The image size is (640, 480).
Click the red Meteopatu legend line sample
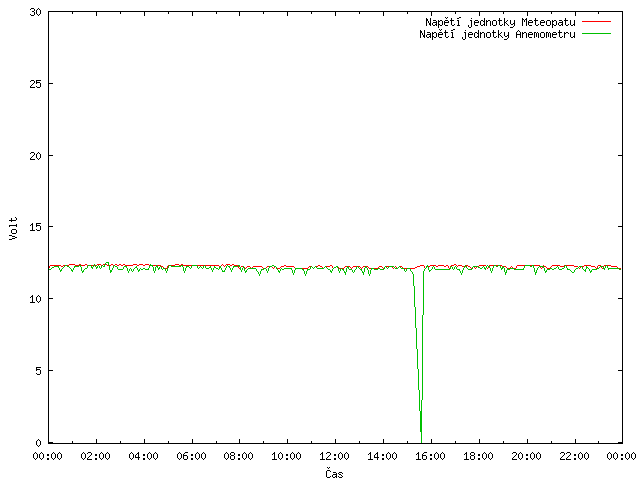[x=596, y=22]
